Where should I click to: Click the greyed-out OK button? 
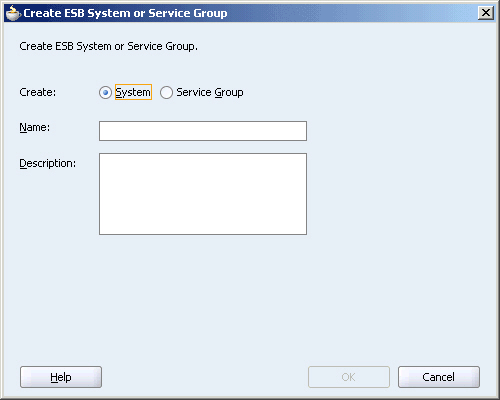click(x=349, y=377)
